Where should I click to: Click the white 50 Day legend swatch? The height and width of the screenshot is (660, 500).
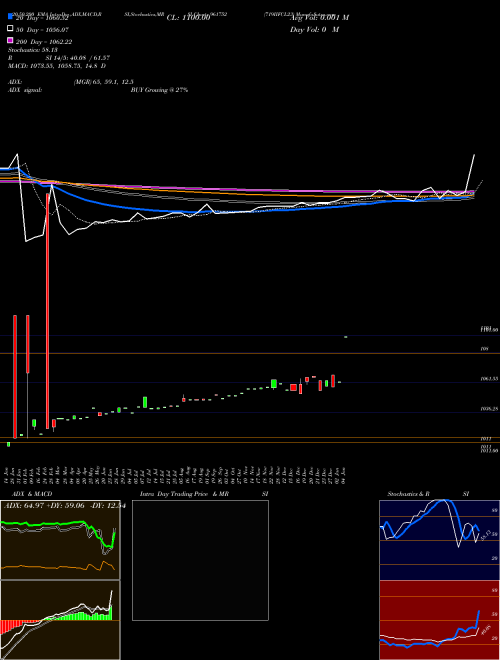[x=11, y=28]
